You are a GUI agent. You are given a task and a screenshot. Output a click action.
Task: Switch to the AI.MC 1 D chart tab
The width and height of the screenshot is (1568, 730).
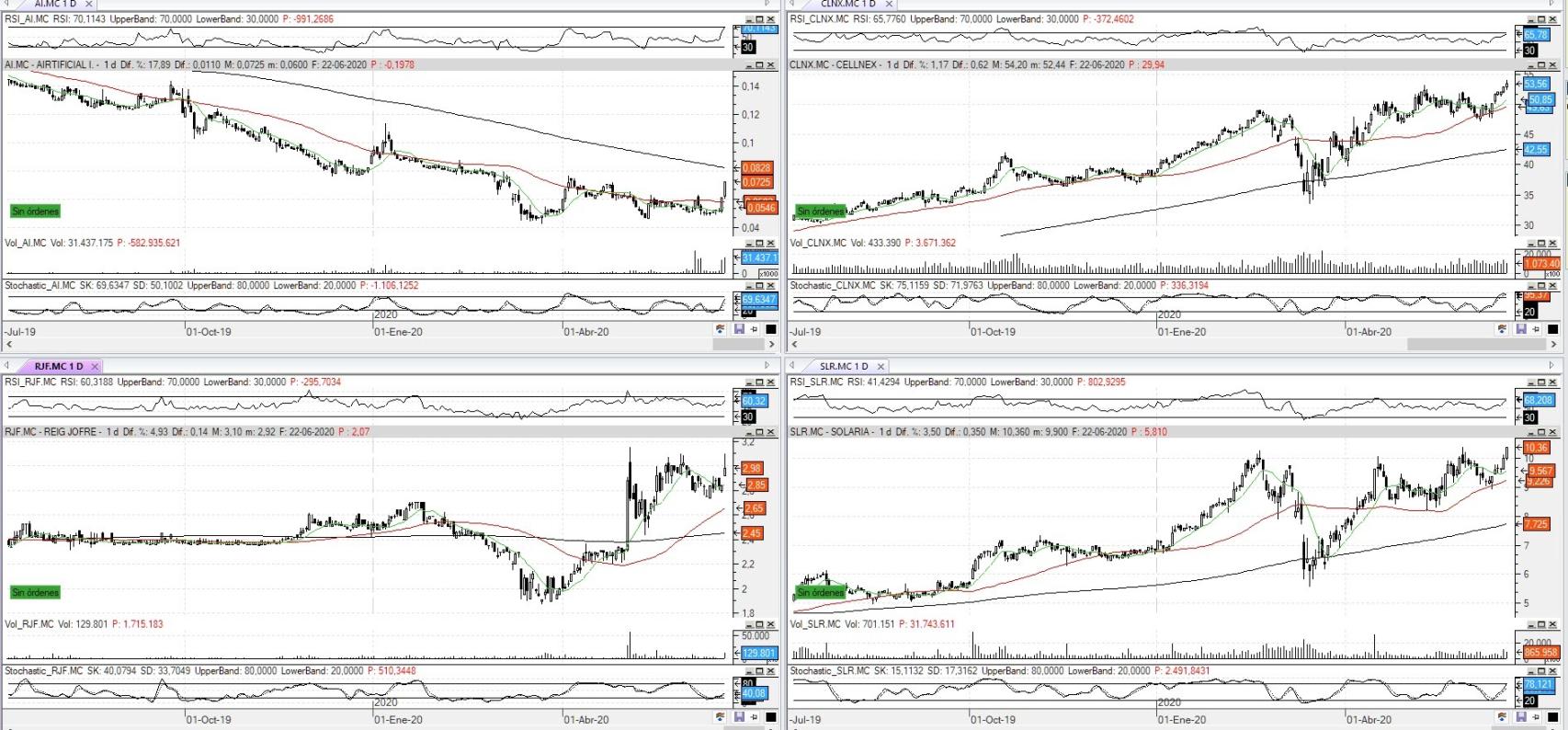click(x=55, y=4)
